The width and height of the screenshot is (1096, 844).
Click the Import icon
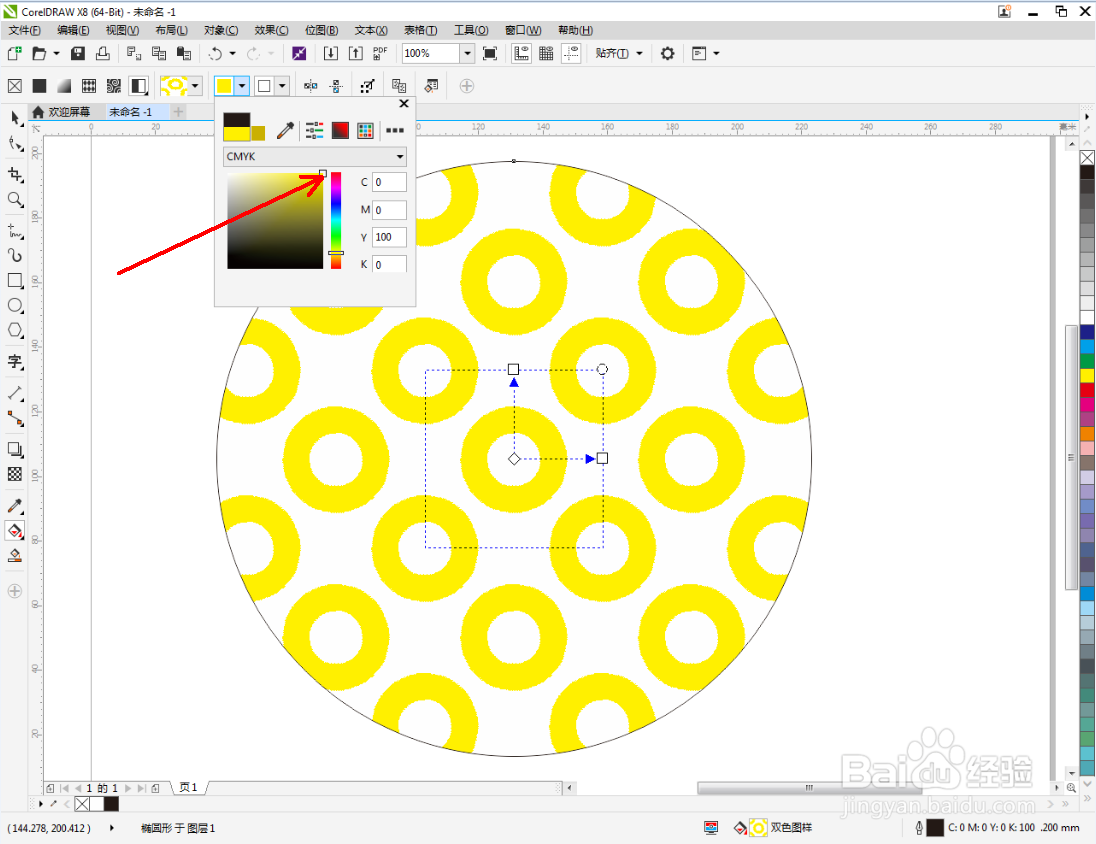click(x=331, y=53)
